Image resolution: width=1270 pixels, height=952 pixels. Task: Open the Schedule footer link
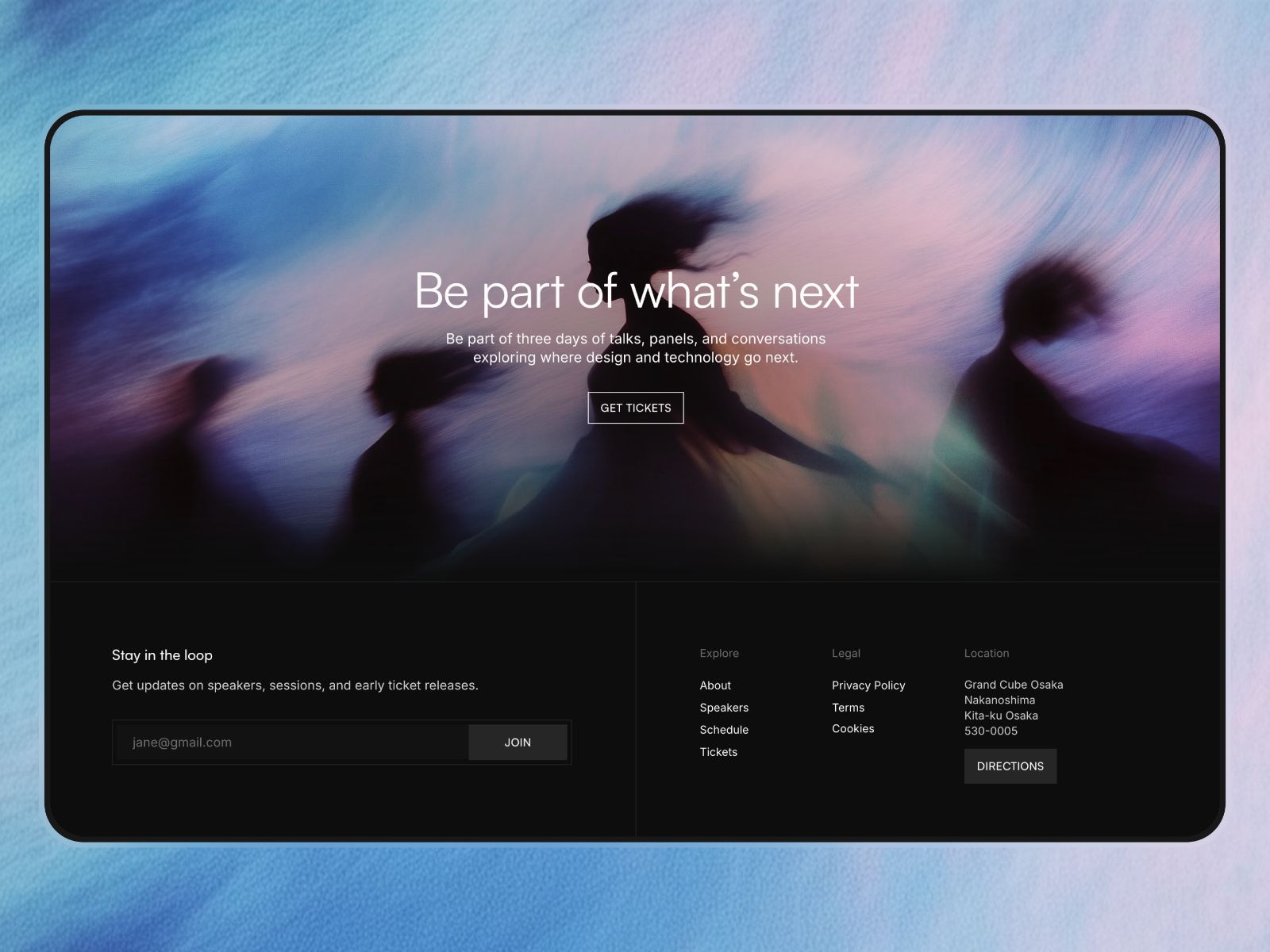(724, 730)
